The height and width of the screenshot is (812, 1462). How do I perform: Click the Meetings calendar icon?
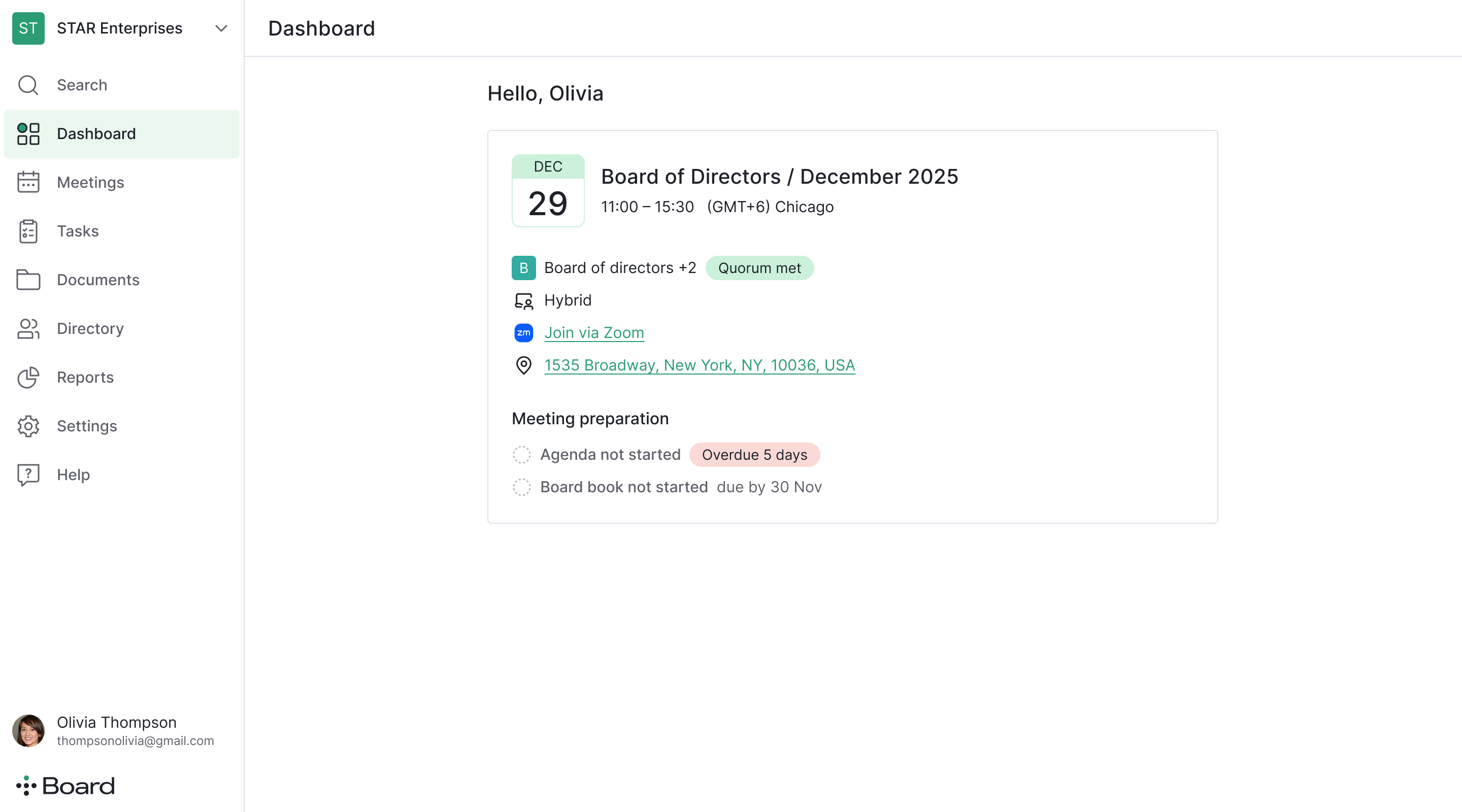click(28, 182)
